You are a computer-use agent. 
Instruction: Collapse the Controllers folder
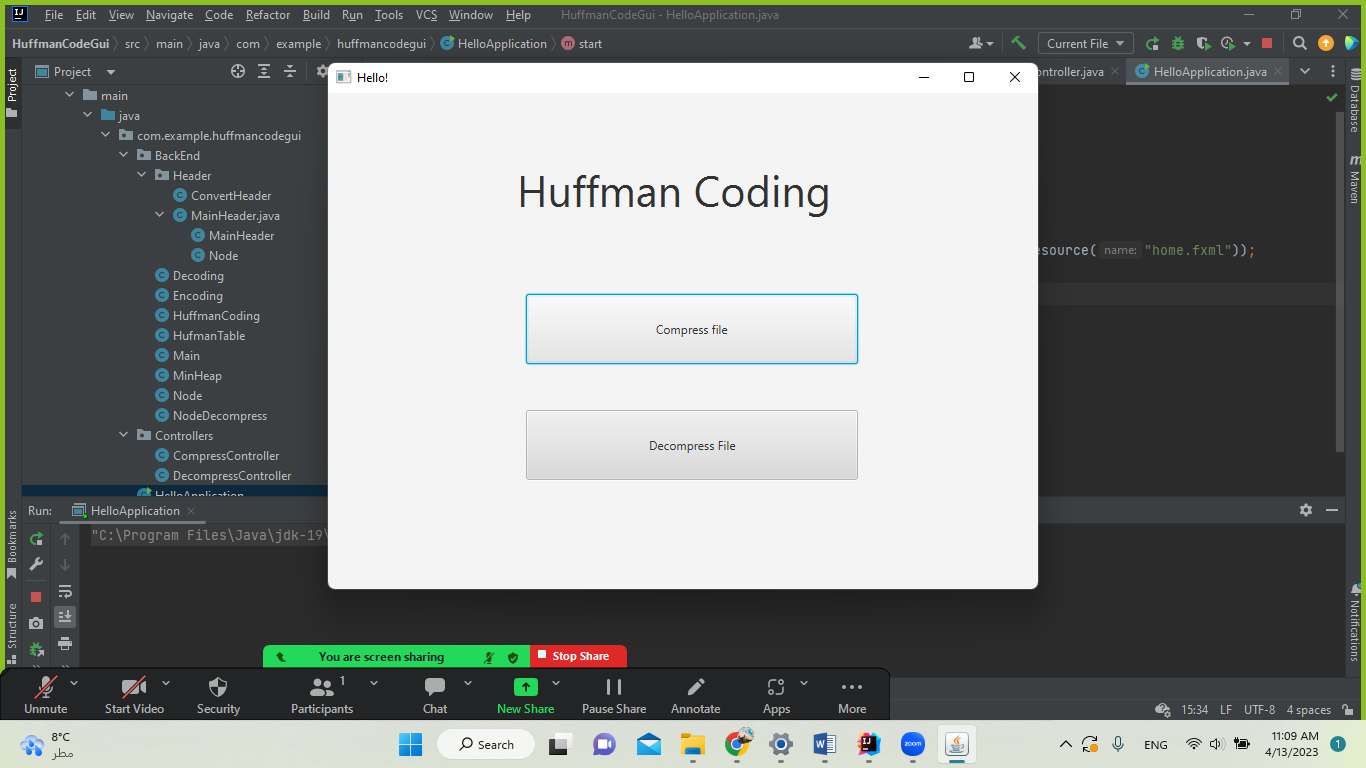click(x=124, y=435)
